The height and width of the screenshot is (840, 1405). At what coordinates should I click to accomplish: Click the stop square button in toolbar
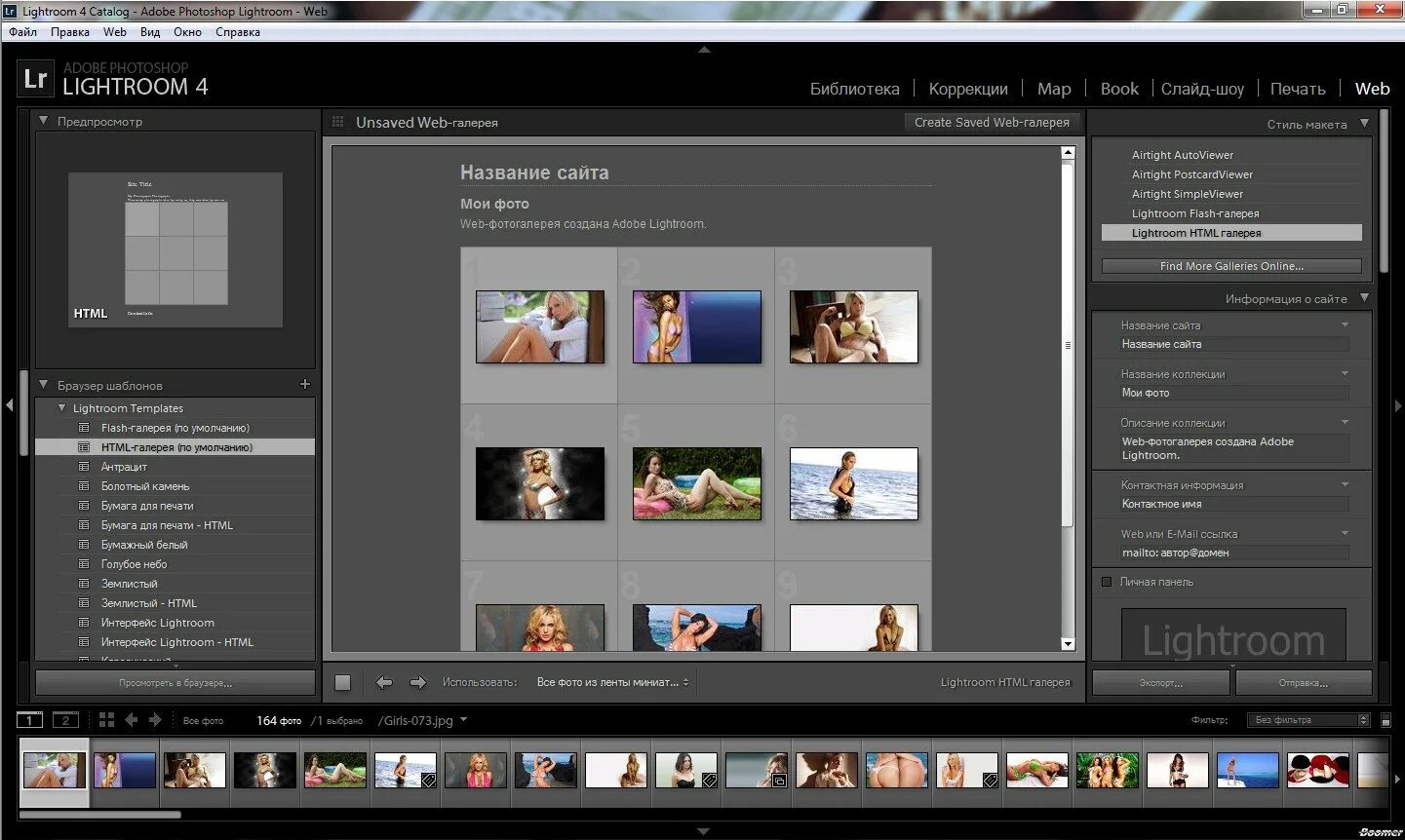[x=342, y=682]
